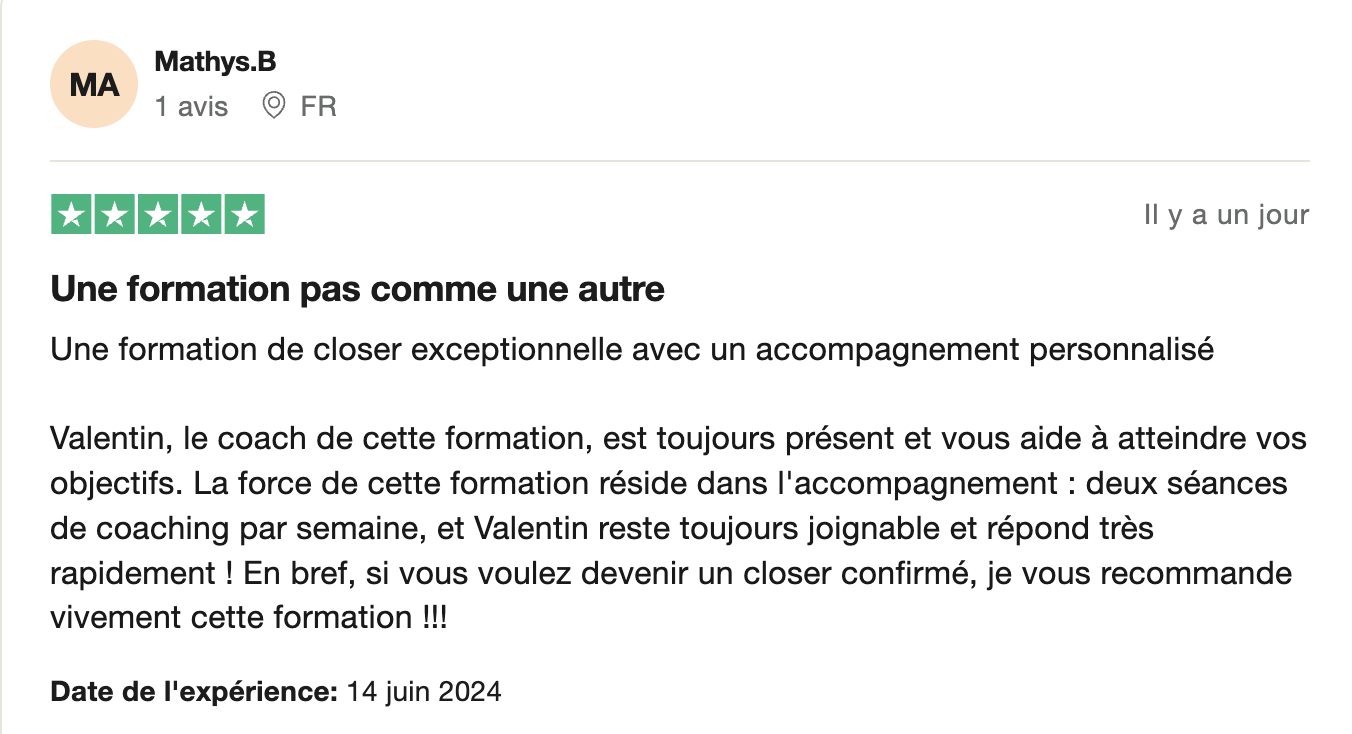Click the second green rating star
This screenshot has height=734, width=1352.
point(114,215)
